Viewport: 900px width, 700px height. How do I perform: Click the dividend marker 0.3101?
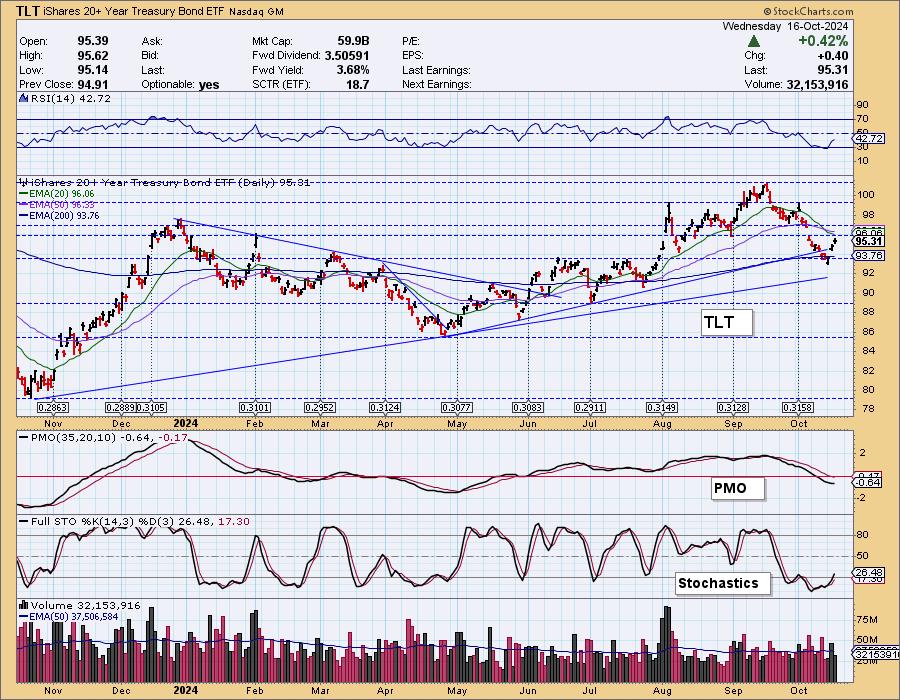tap(255, 407)
